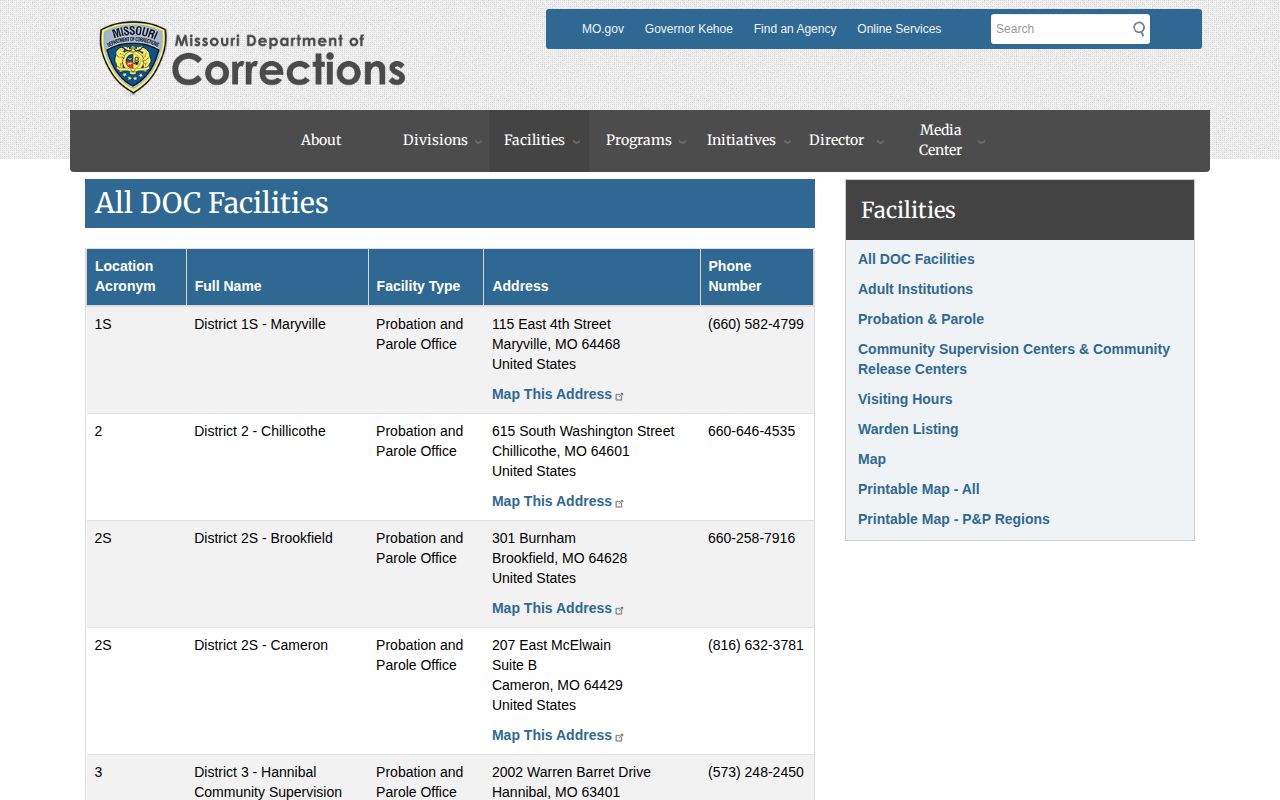Open the Programs menu item
Screen dimensions: 1280x800
(x=638, y=140)
